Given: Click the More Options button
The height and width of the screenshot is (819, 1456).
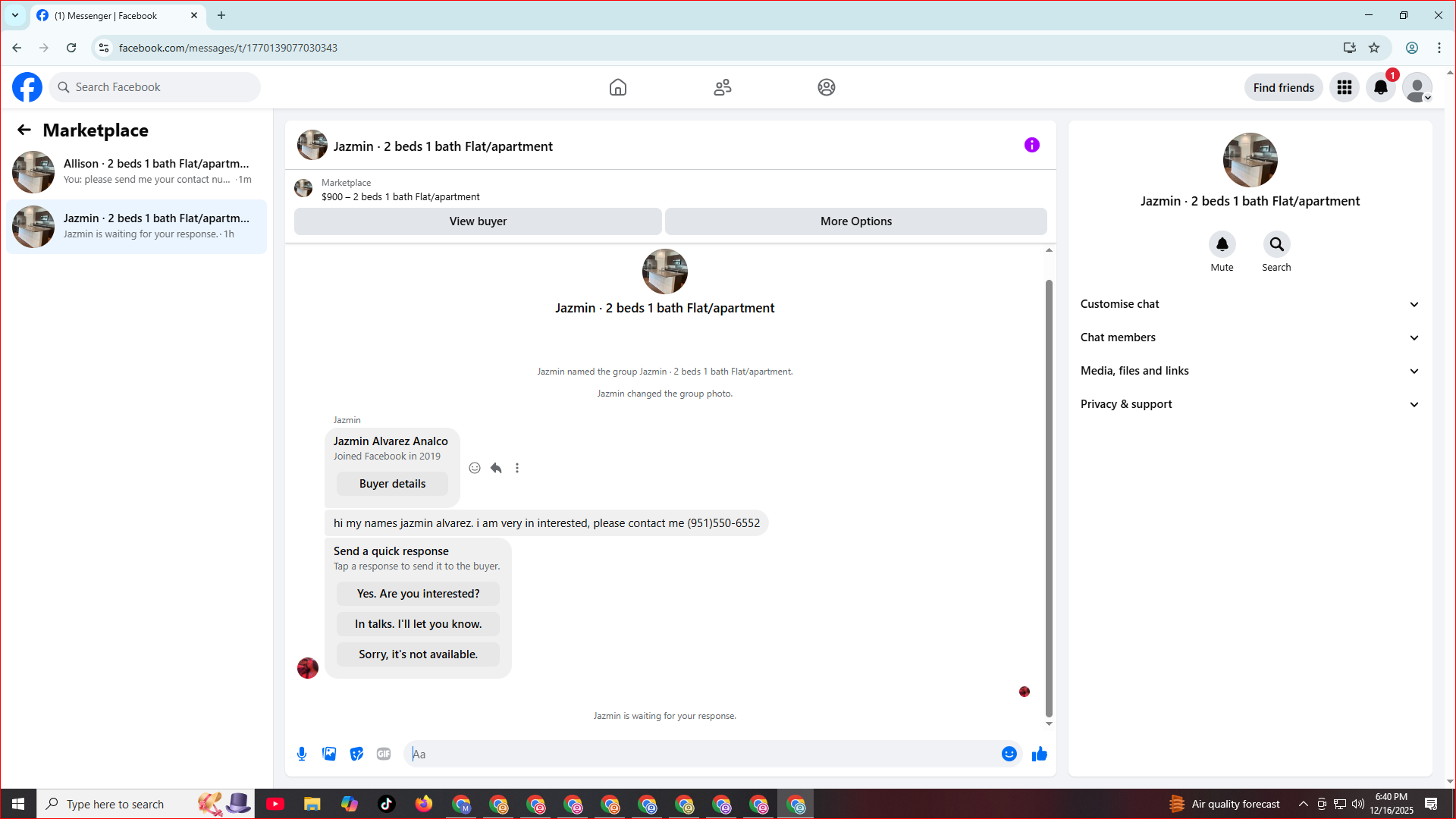Looking at the screenshot, I should (x=856, y=221).
